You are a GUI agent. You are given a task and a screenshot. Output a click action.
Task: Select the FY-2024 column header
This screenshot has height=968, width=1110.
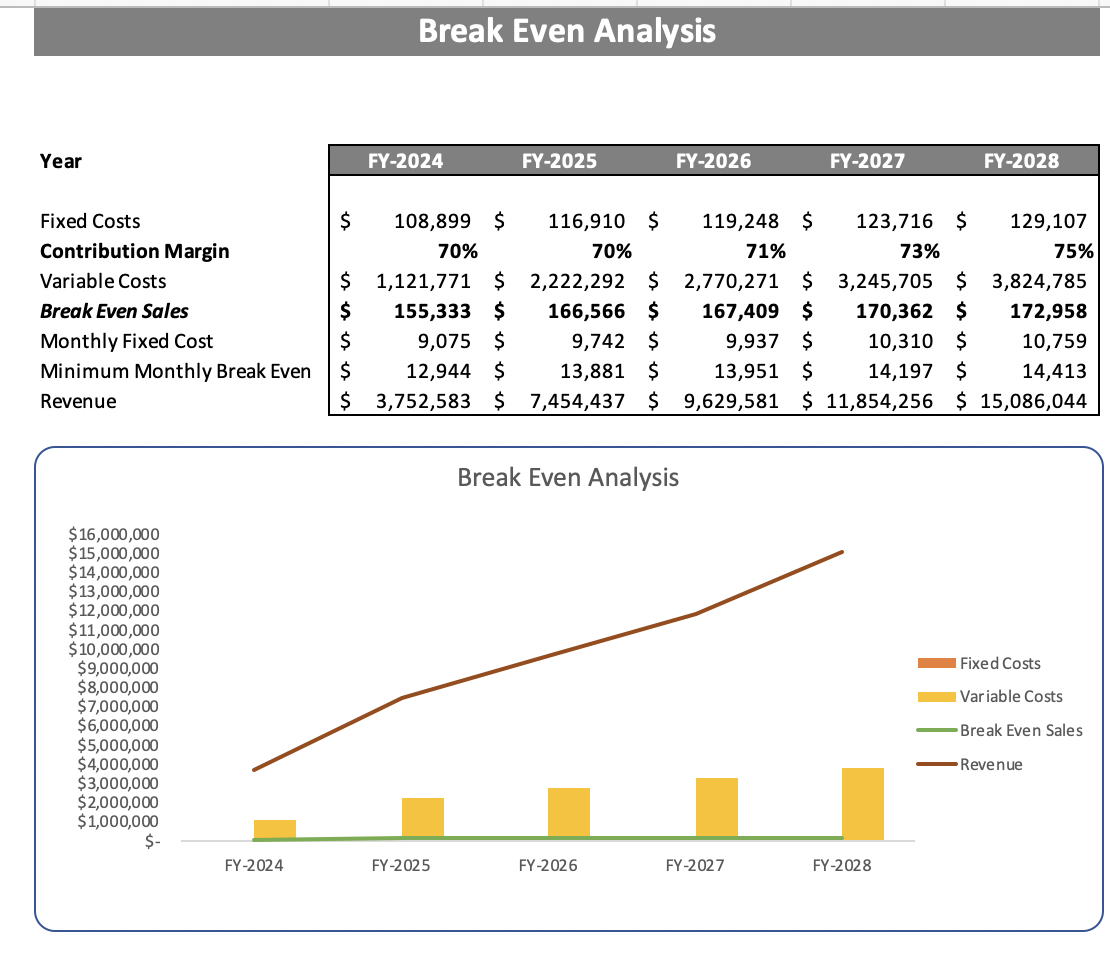[406, 160]
